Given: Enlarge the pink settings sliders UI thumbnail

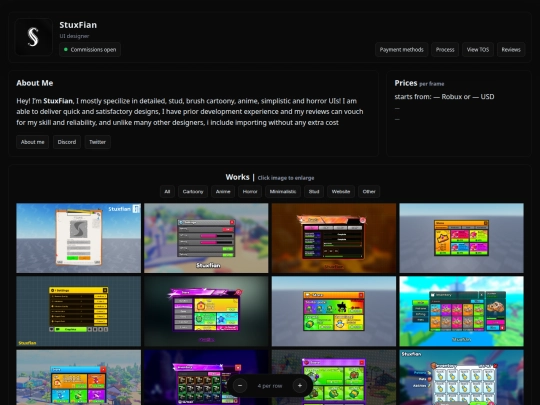Looking at the screenshot, I should (x=206, y=238).
